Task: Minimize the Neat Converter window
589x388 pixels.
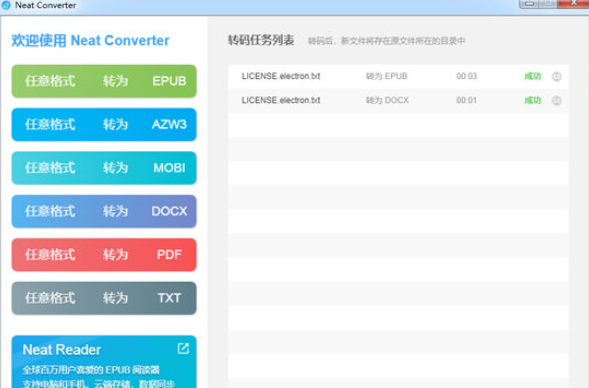Action: click(x=529, y=4)
